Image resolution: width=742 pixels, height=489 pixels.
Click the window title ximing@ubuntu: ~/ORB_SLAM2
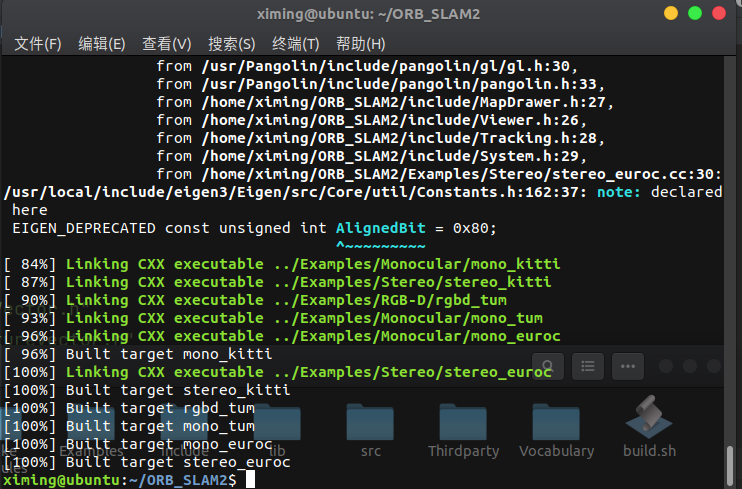[368, 14]
